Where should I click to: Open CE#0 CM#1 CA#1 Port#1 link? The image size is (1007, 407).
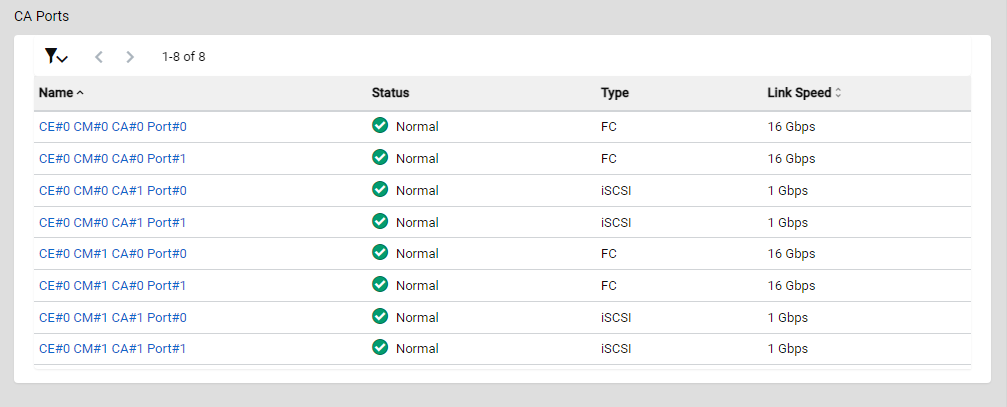click(112, 349)
